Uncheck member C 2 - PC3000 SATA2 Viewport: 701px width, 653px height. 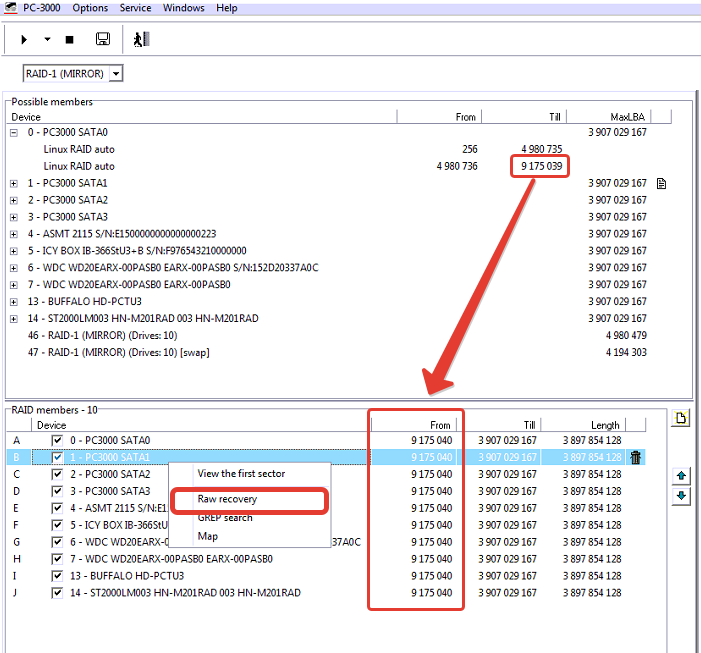pos(57,474)
